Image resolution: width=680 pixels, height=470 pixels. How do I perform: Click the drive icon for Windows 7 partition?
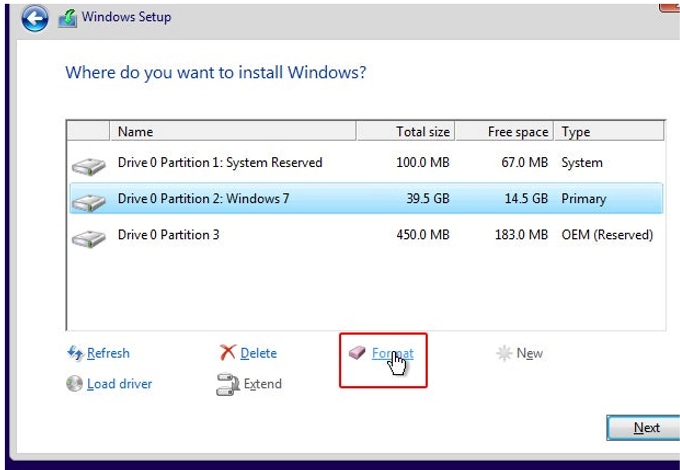tap(89, 201)
